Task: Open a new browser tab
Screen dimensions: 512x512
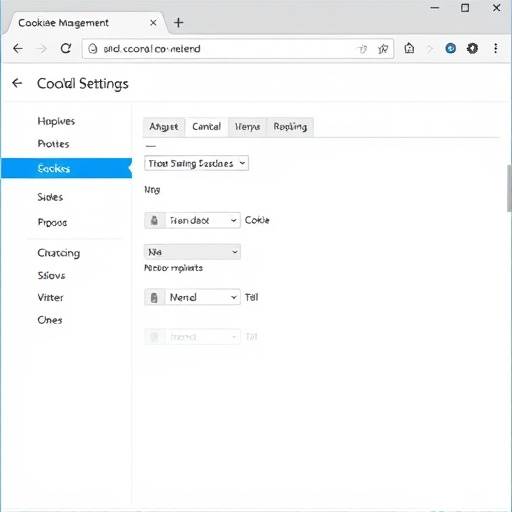Action: (x=179, y=23)
